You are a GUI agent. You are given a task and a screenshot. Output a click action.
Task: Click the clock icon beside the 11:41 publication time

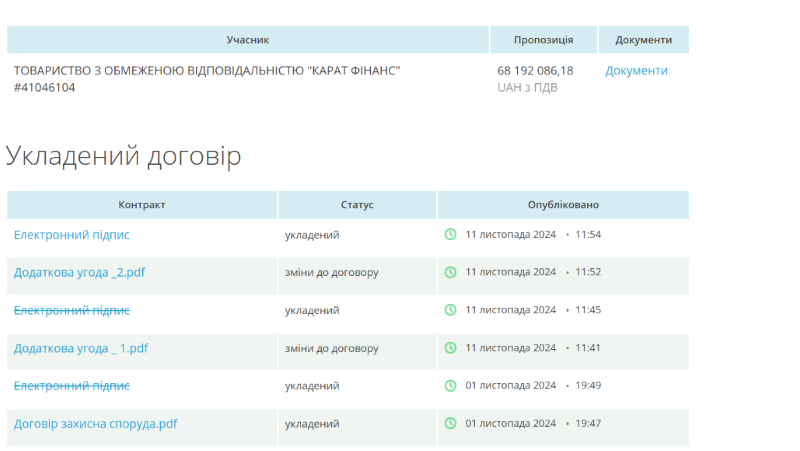tap(450, 348)
